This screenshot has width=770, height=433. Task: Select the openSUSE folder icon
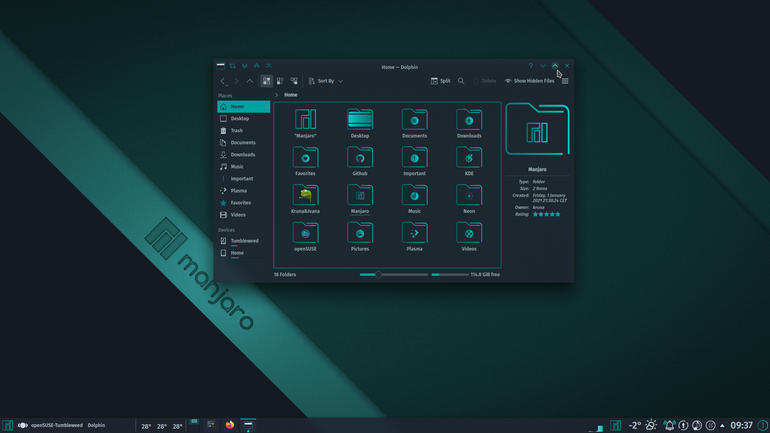[x=305, y=233]
